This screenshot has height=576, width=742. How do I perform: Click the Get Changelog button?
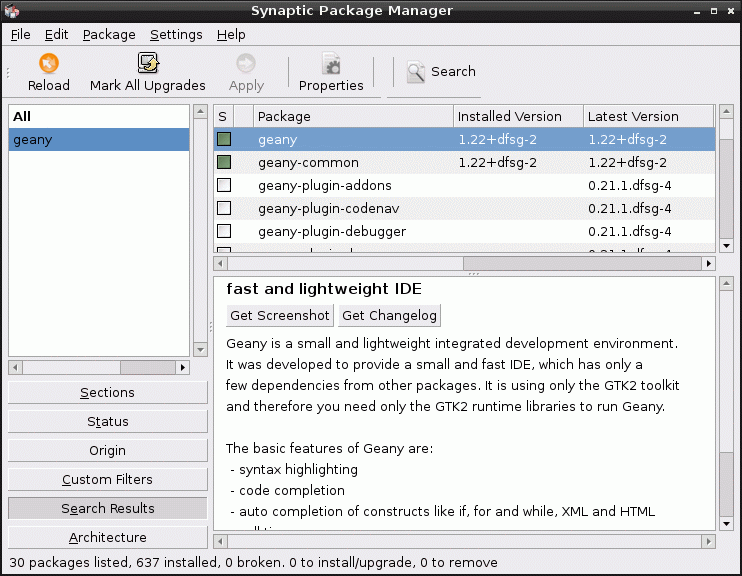coord(389,316)
